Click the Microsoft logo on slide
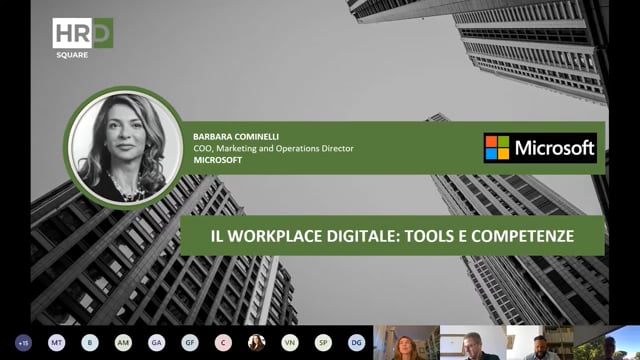 pyautogui.click(x=540, y=148)
